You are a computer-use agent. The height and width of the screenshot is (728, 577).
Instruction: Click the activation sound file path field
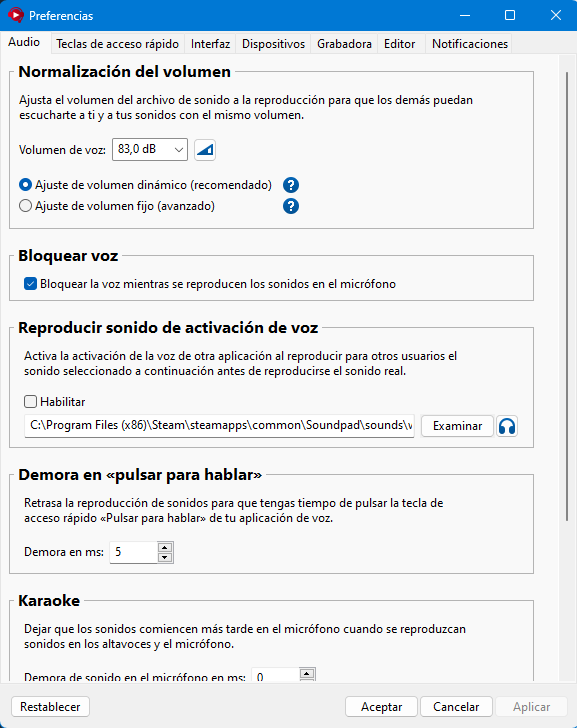tap(219, 426)
